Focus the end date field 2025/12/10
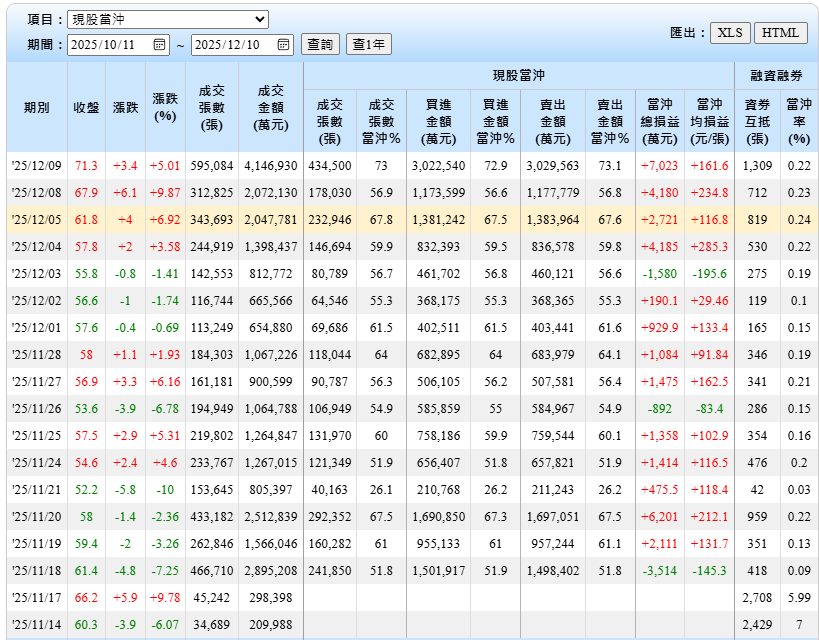The image size is (819, 640). coord(234,45)
